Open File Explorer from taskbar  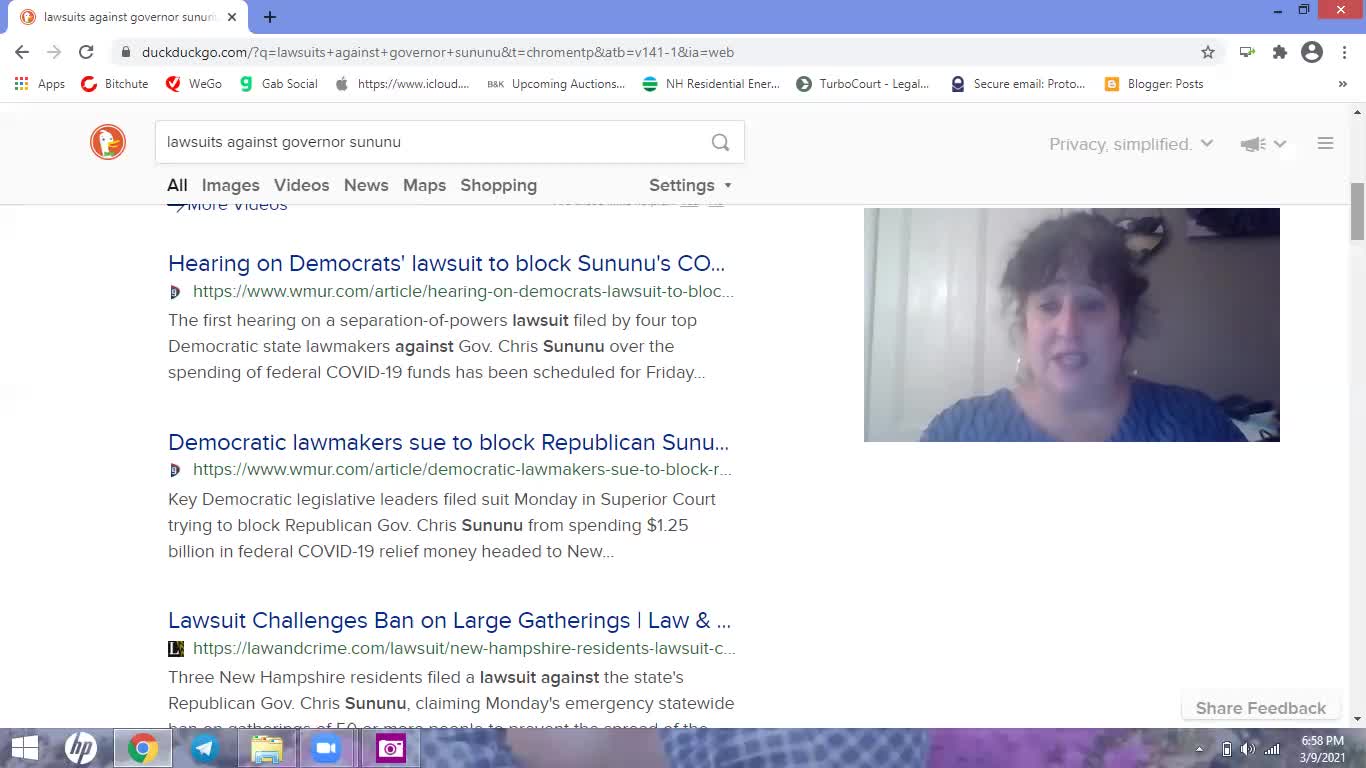[x=266, y=748]
